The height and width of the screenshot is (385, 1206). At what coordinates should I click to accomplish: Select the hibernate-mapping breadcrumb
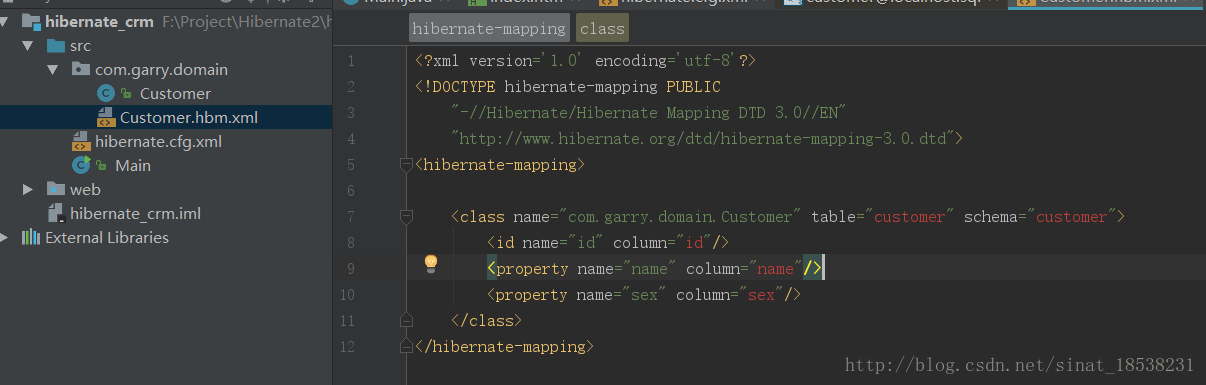(x=488, y=29)
